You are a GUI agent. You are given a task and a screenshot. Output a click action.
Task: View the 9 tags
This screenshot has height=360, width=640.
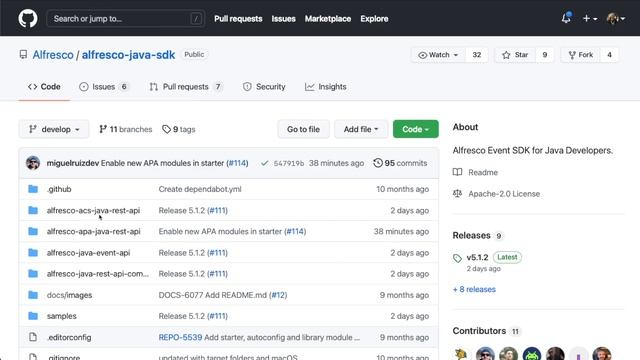tap(179, 129)
